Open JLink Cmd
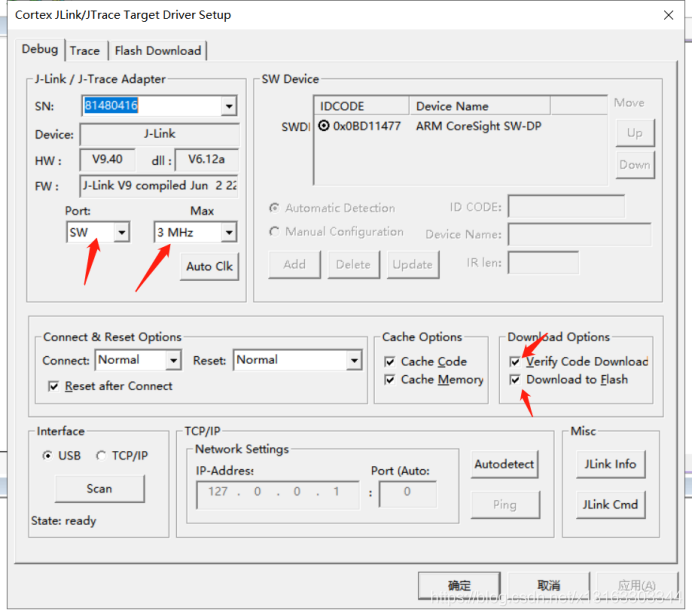 coord(610,504)
